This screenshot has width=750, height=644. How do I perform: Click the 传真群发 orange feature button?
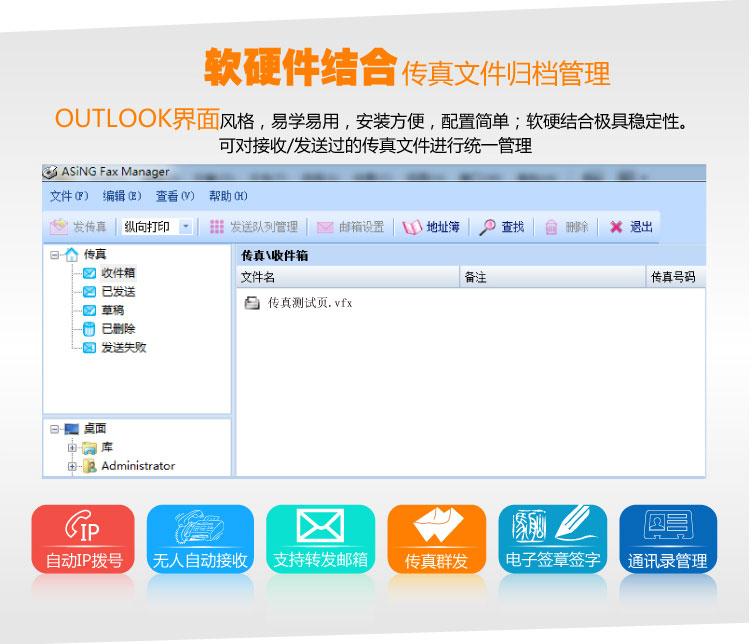(x=436, y=539)
